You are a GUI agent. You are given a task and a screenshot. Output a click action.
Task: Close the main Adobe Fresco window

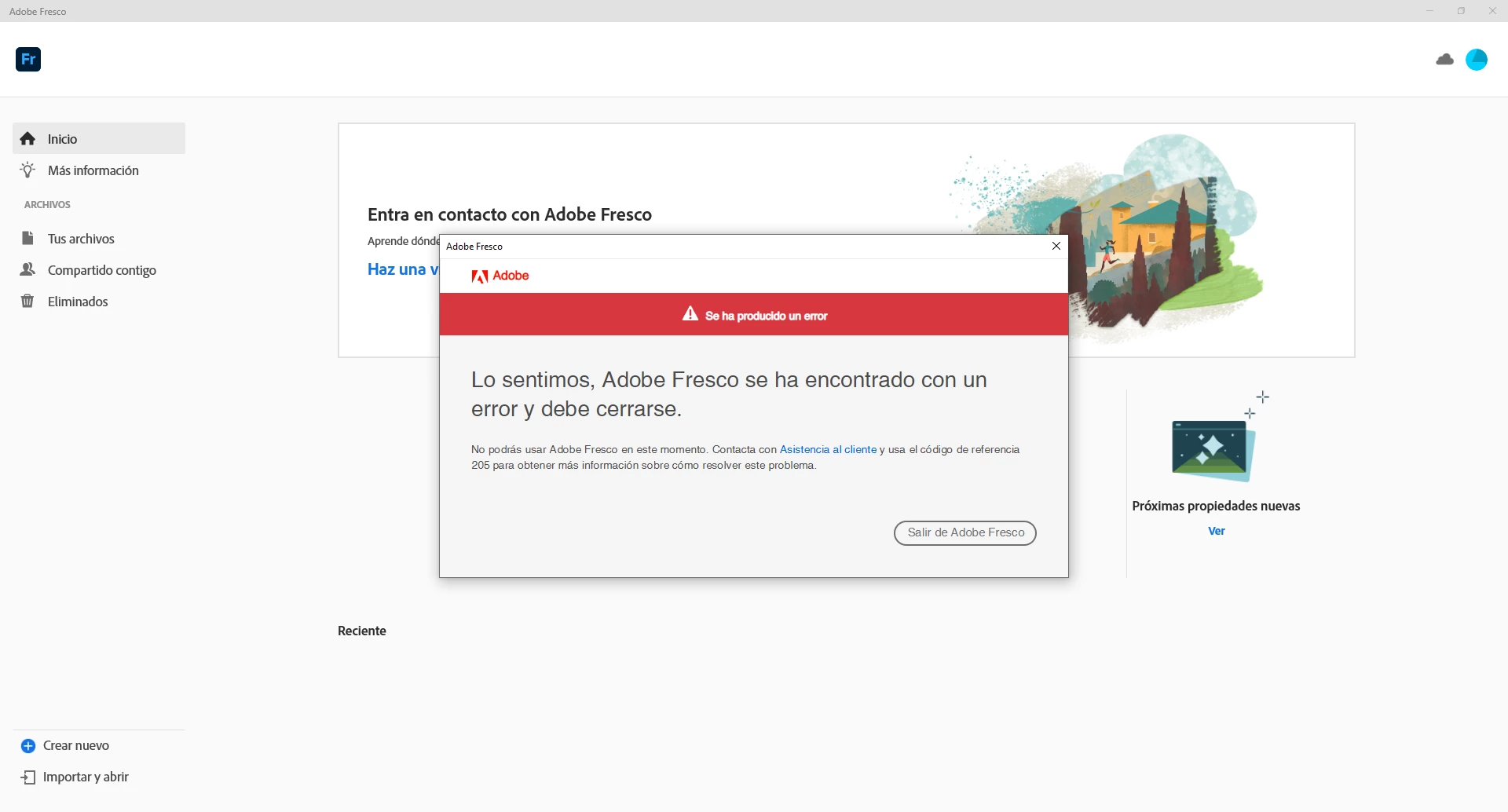coord(1492,11)
